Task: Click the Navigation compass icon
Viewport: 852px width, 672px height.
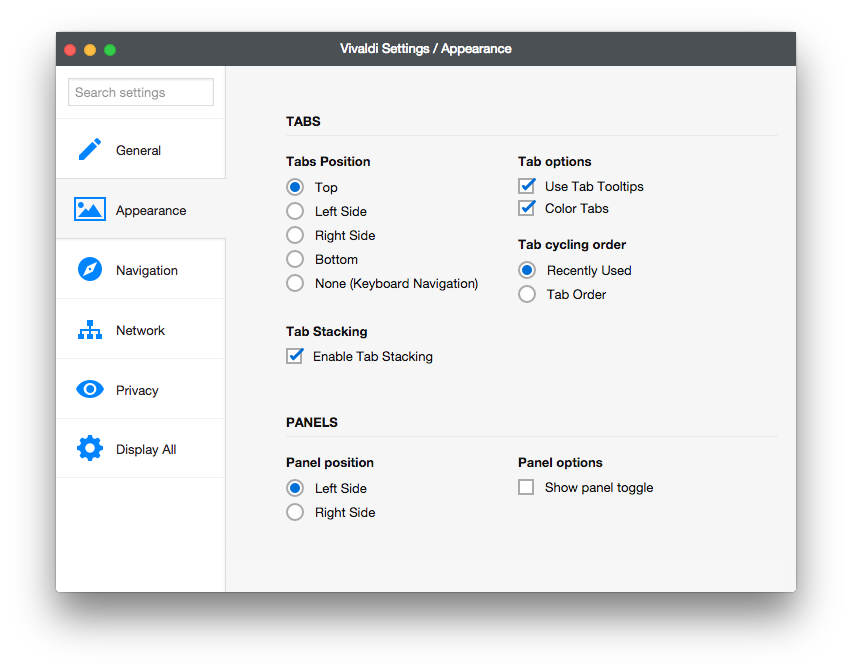Action: tap(90, 270)
